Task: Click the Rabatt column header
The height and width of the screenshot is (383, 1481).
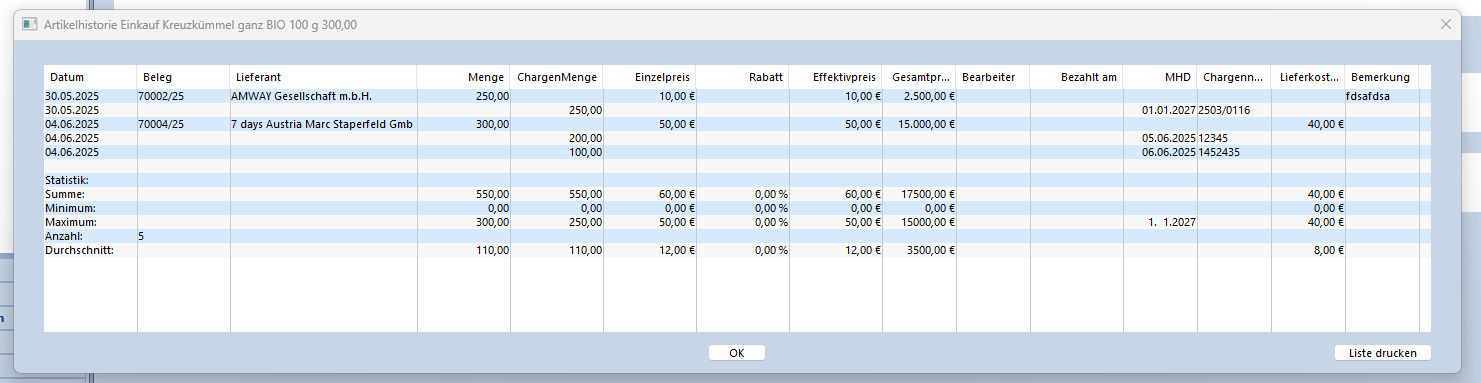Action: [743, 77]
